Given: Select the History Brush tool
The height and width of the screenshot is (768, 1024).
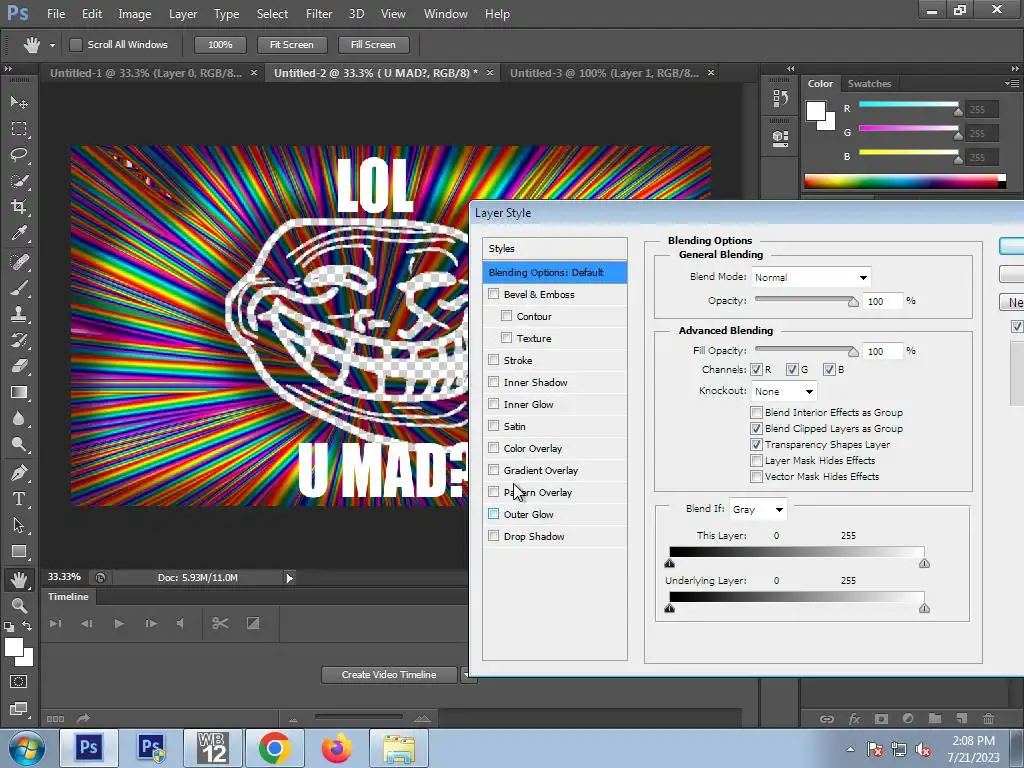Looking at the screenshot, I should coord(19,340).
